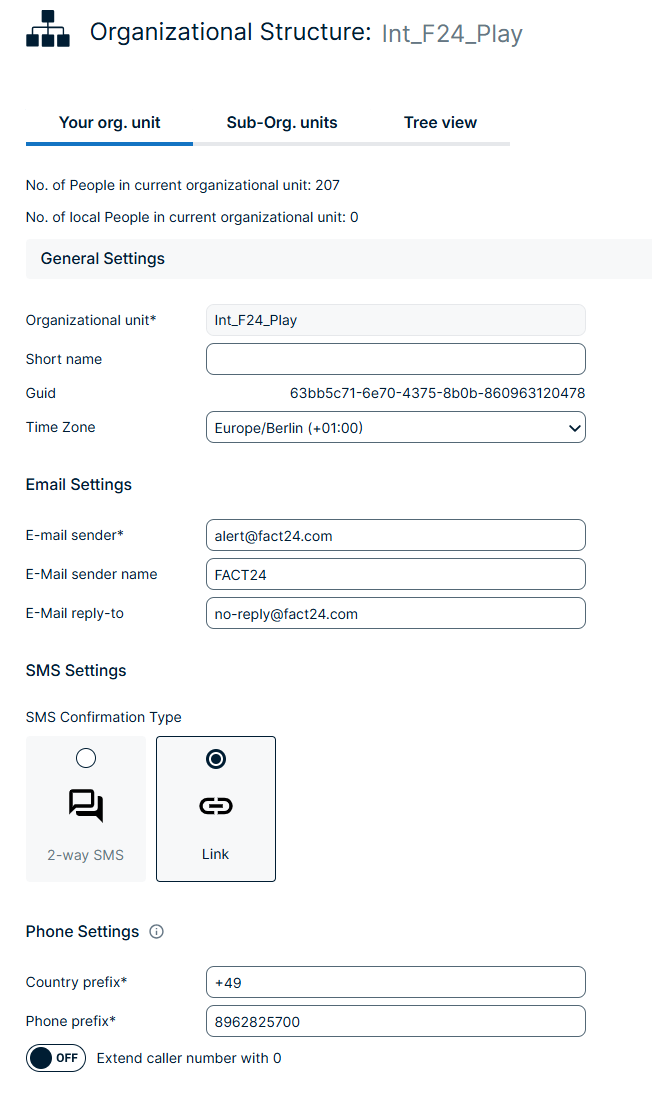Click the organizational structure hierarchy icon
Screen dimensions: 652x1093
[48, 31]
